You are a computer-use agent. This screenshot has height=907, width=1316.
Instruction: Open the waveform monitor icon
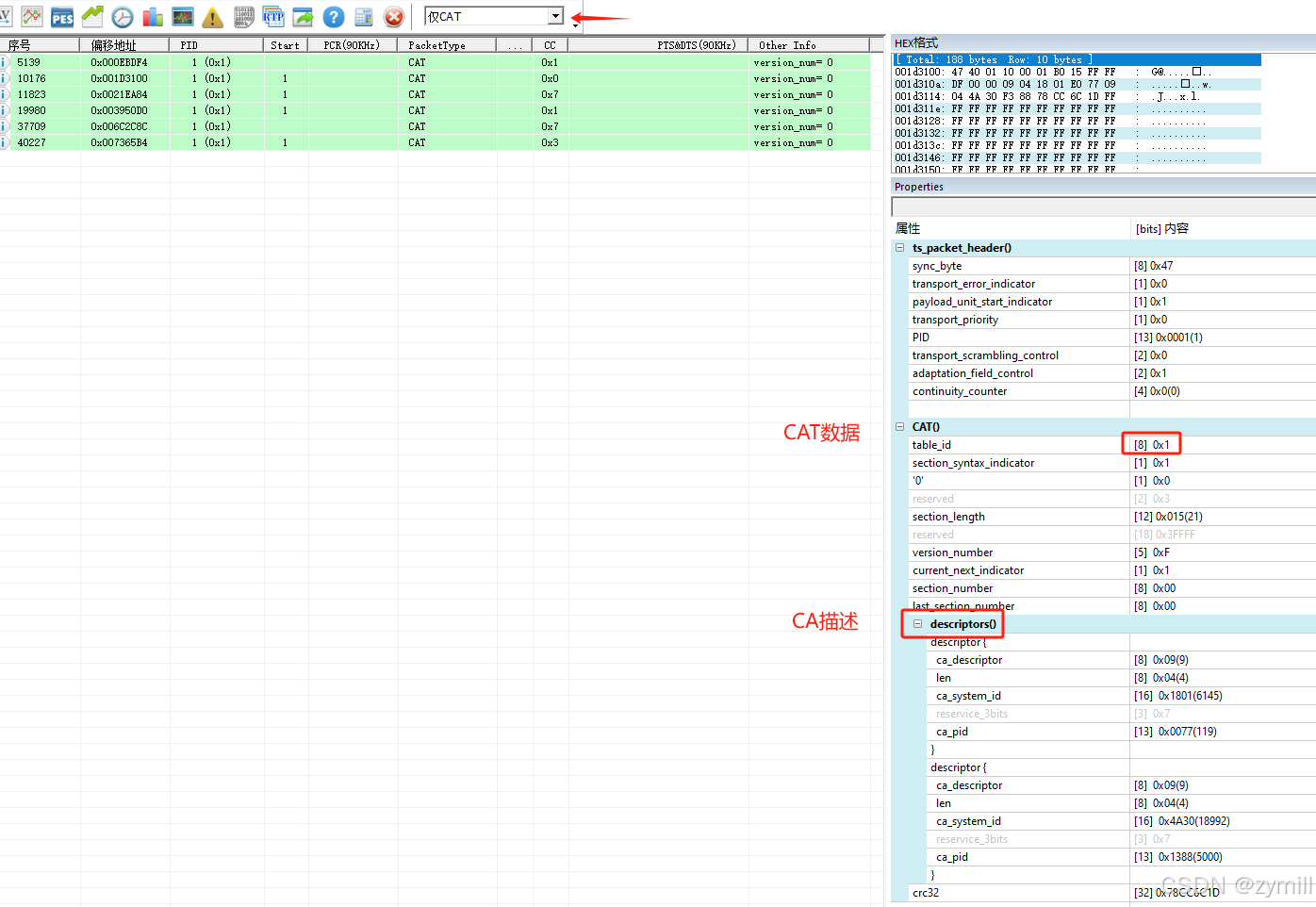point(183,16)
